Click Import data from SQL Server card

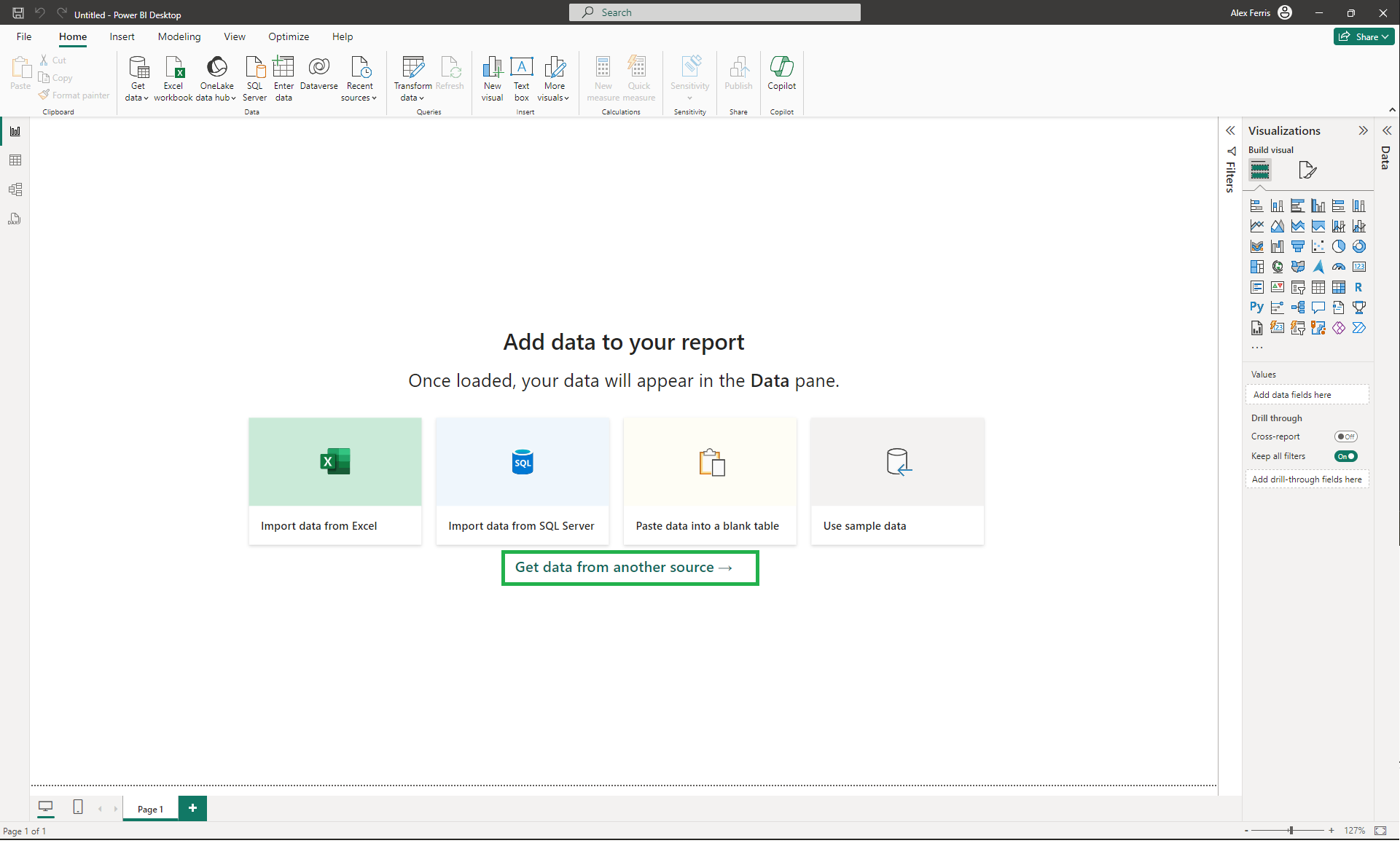click(523, 481)
